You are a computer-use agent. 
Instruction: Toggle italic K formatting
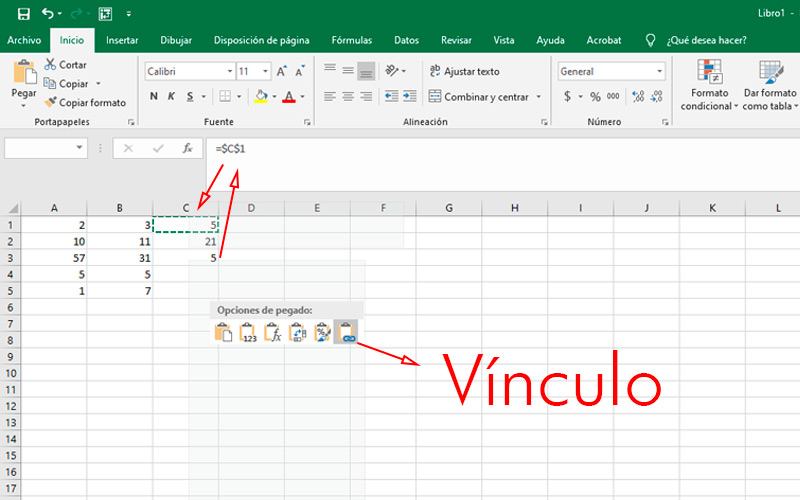[x=171, y=96]
